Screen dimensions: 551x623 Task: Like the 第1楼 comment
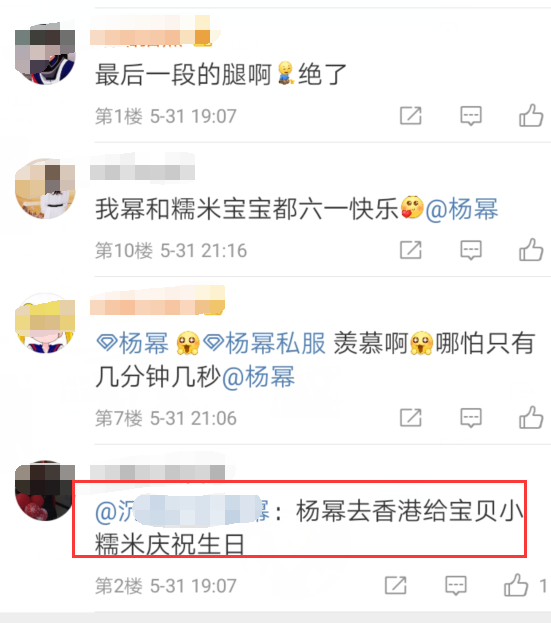pos(531,116)
